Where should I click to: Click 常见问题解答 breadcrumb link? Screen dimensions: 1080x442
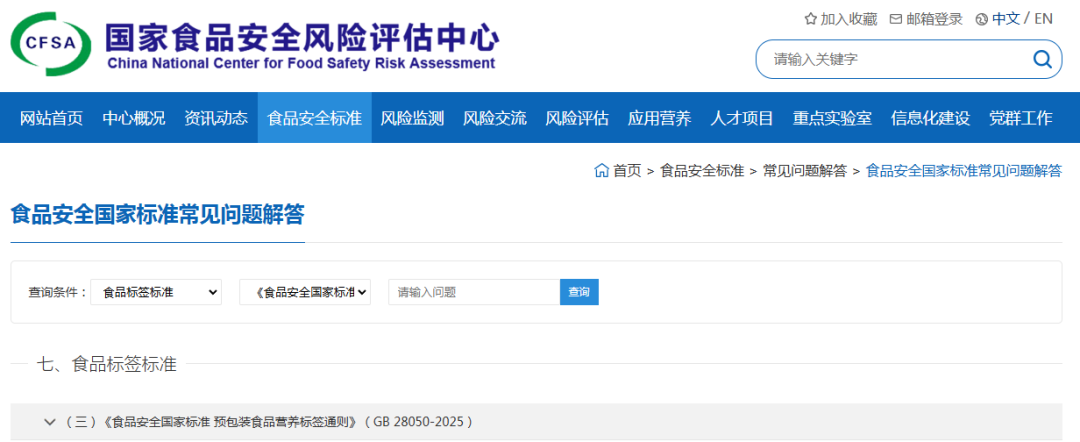804,171
